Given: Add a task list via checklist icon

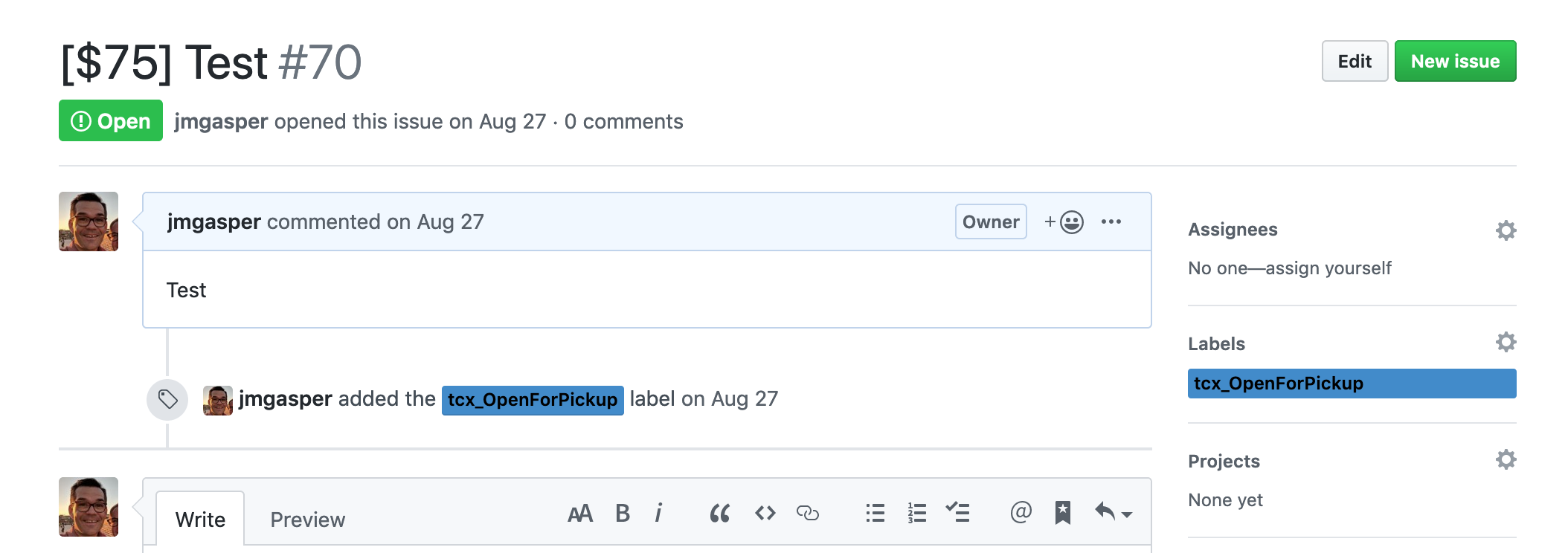Looking at the screenshot, I should coord(957,513).
